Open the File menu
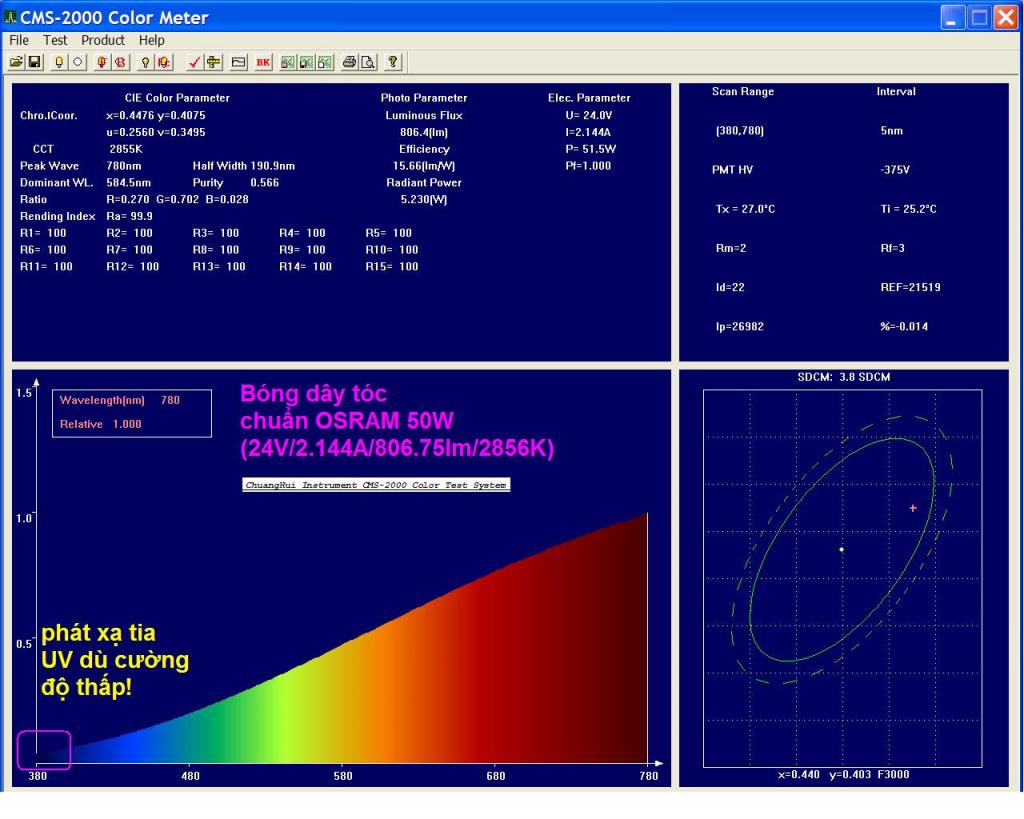This screenshot has width=1024, height=819. point(19,40)
